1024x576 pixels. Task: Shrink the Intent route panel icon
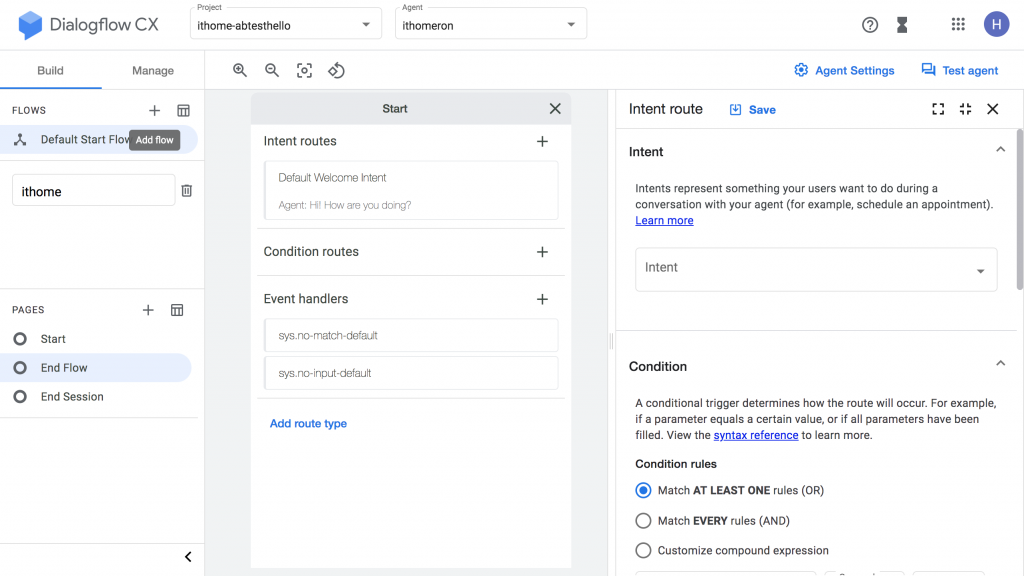pos(965,109)
